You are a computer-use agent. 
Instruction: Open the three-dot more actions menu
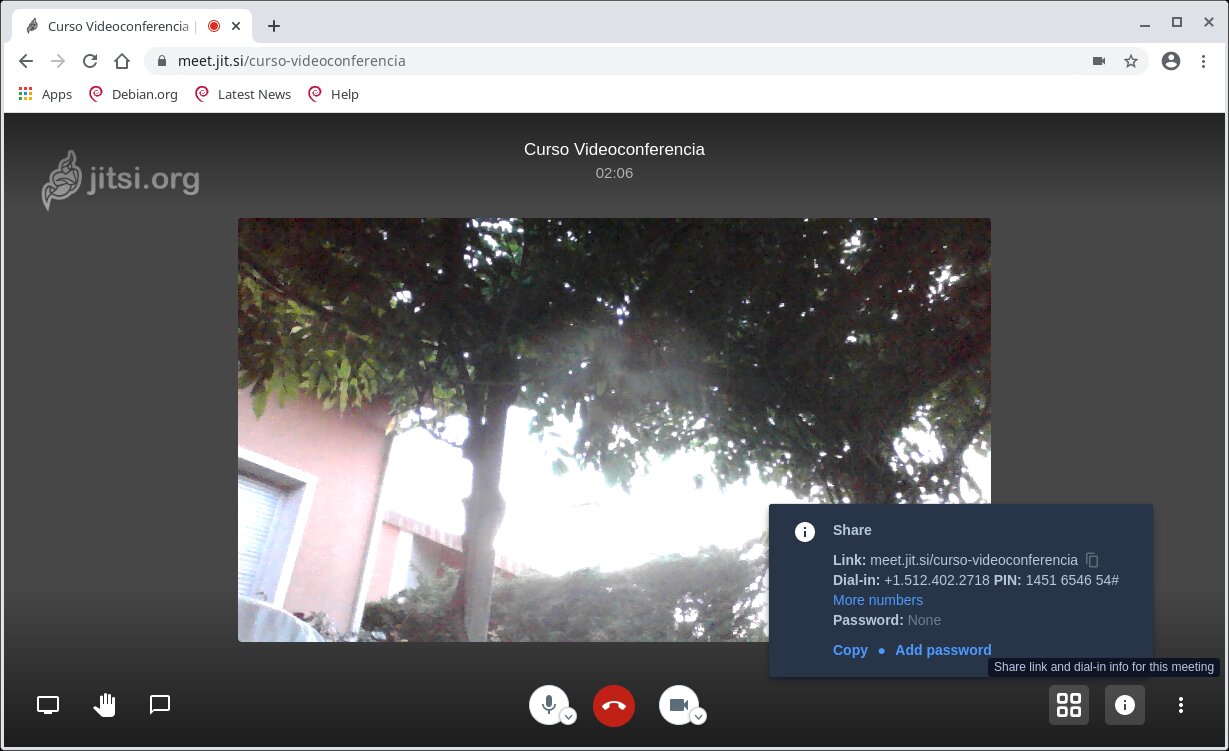coord(1181,705)
